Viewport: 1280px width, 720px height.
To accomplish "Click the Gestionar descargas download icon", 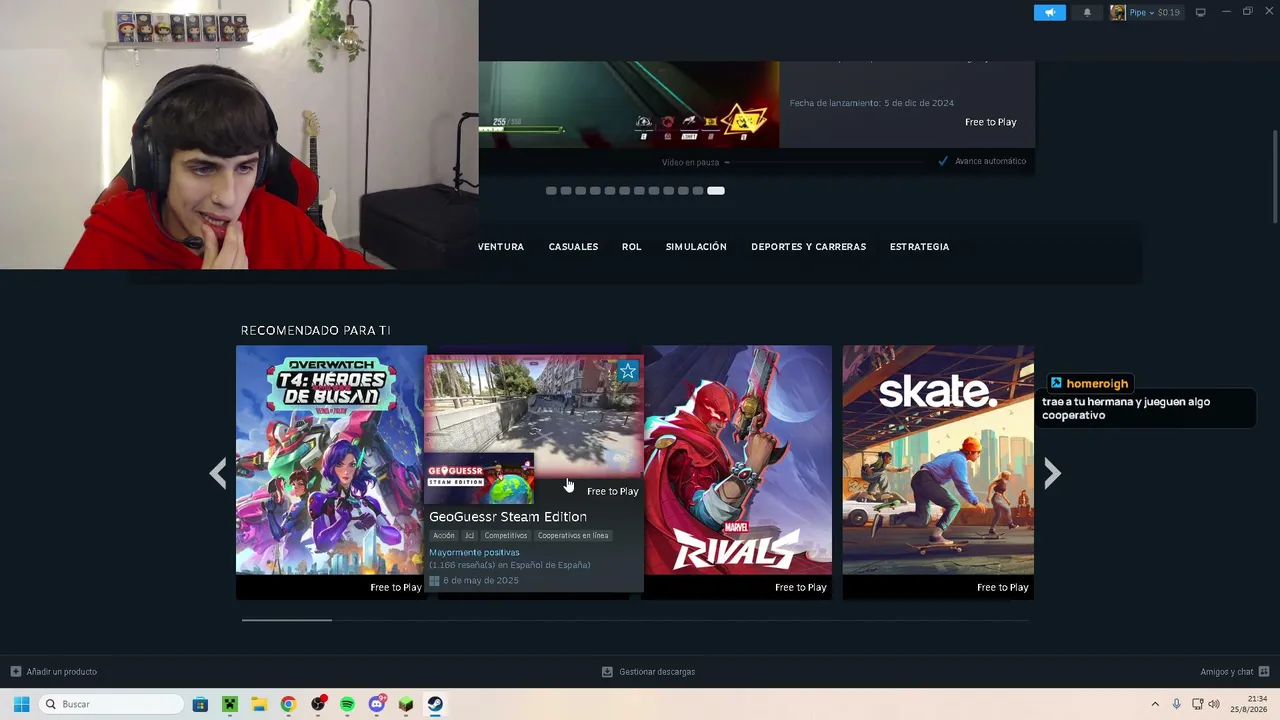I will [x=607, y=672].
